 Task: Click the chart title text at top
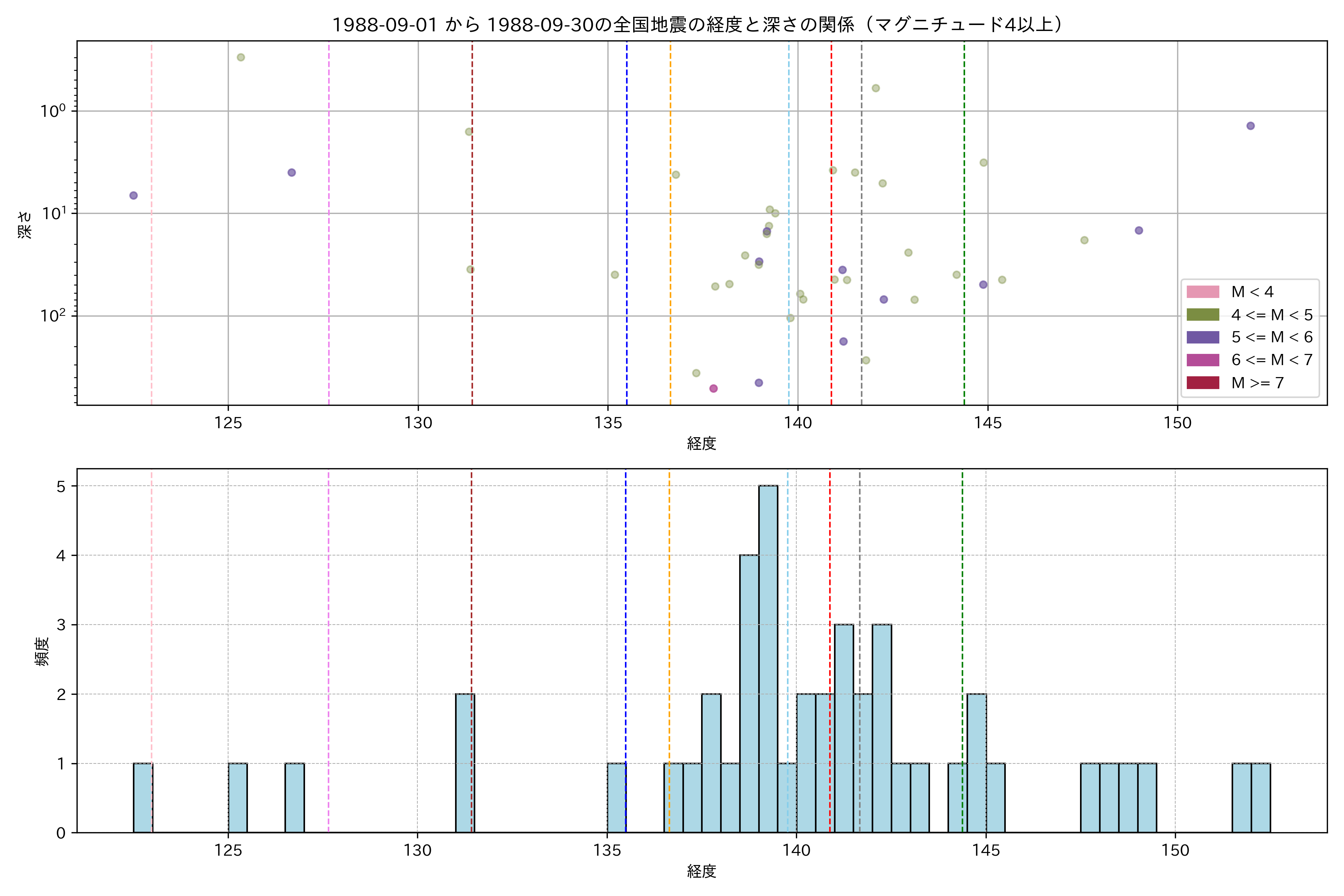point(701,25)
